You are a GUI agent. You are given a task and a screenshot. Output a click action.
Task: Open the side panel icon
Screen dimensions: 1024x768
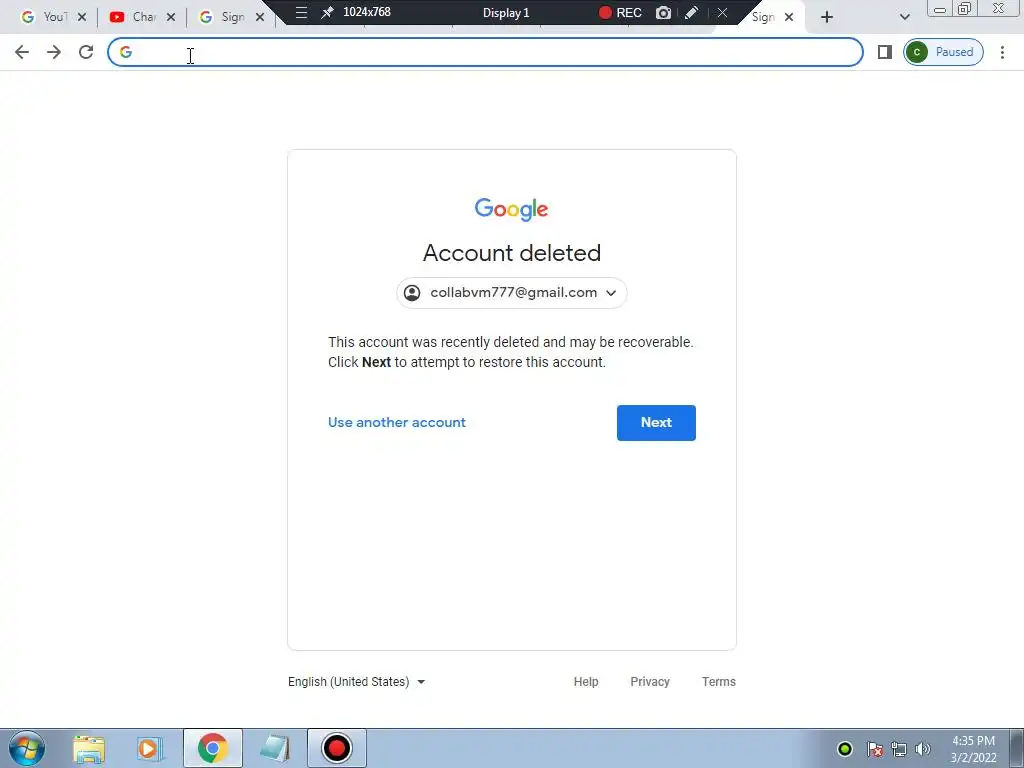[885, 52]
